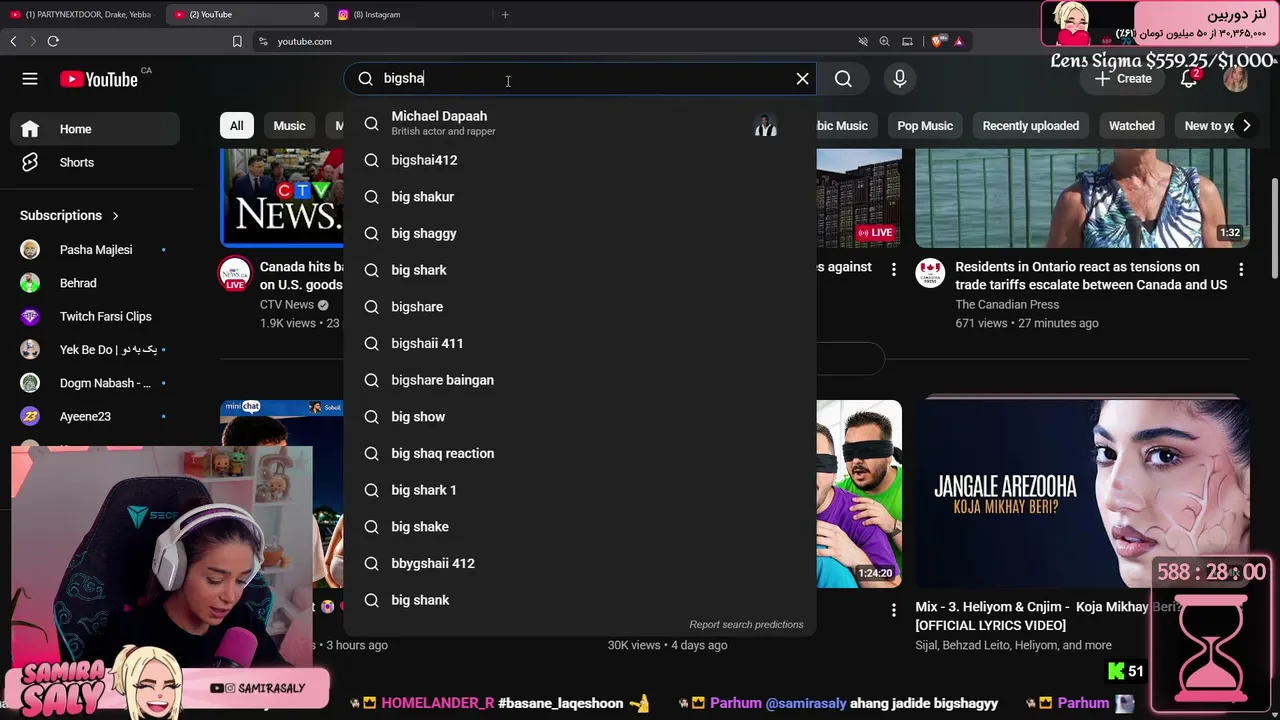Choose the bbygshaii 412 suggestion
The image size is (1280, 720).
point(580,563)
